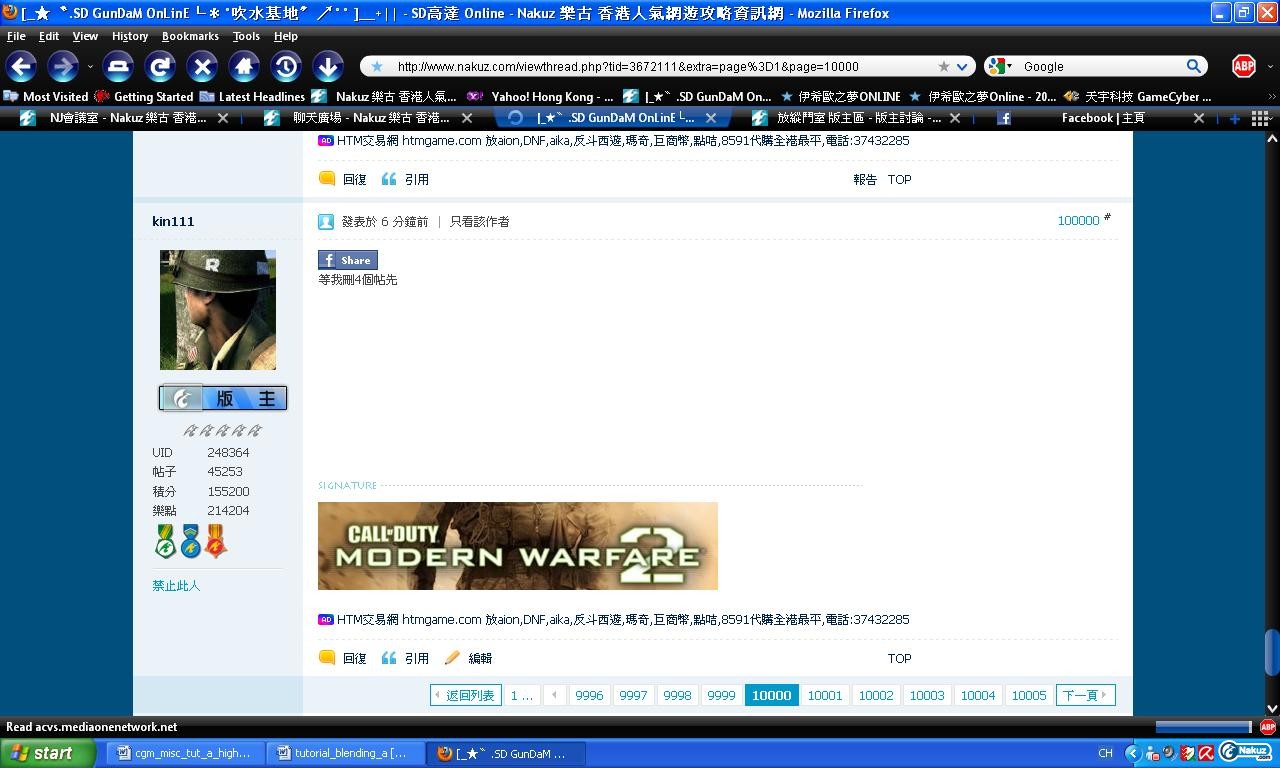The width and height of the screenshot is (1280, 768).
Task: Open the Downloads arrow icon
Action: point(328,66)
